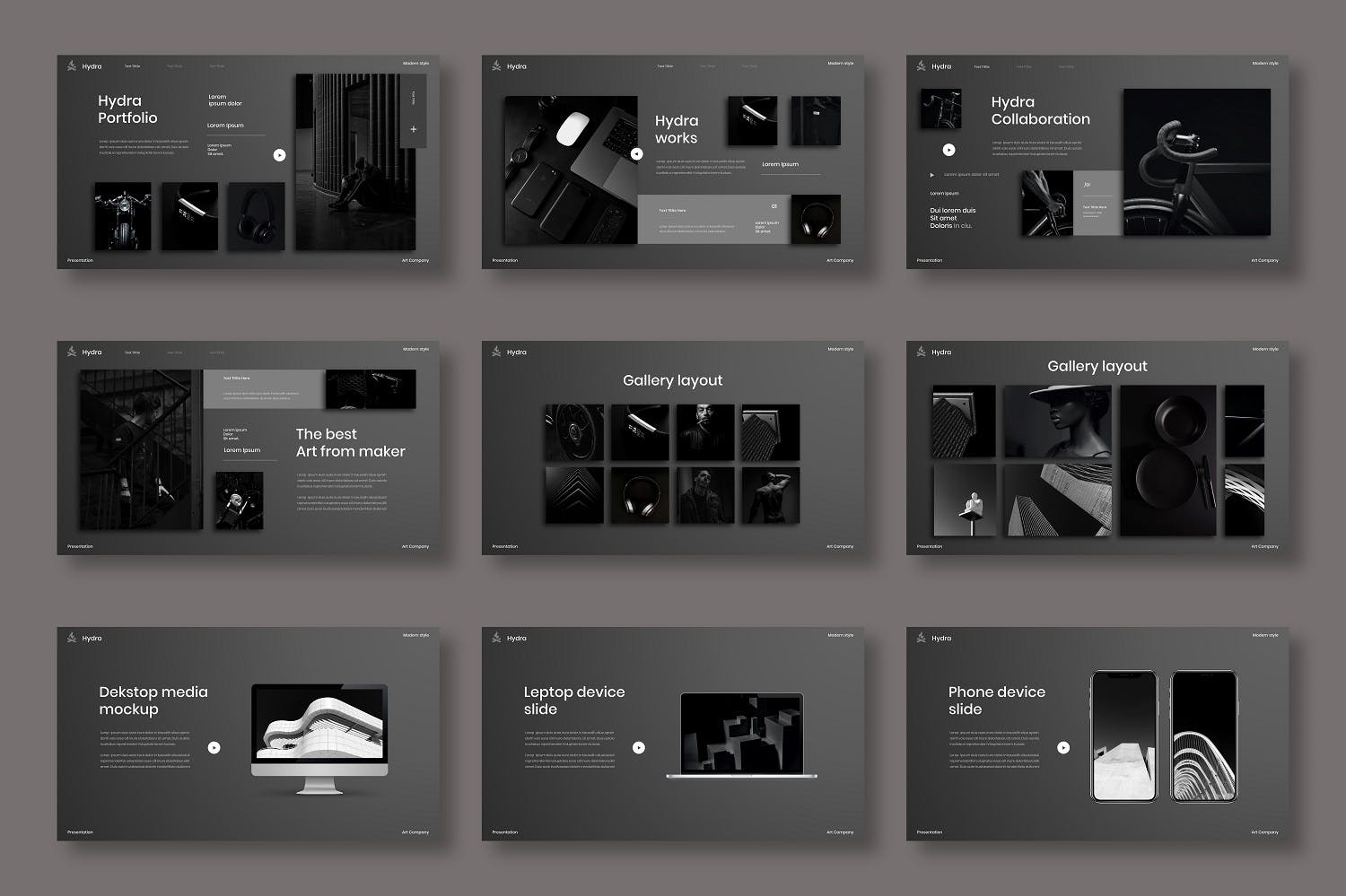Click the gray Text Title Here box on Hydra works
1346x896 pixels.
pyautogui.click(x=713, y=219)
